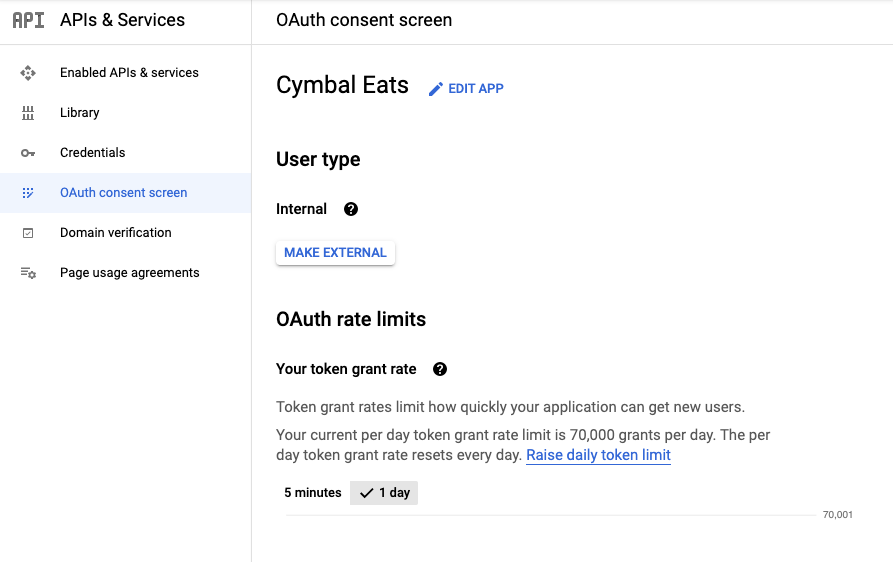Click the Enabled APIs & services icon
Image resolution: width=893 pixels, height=562 pixels.
(x=28, y=73)
